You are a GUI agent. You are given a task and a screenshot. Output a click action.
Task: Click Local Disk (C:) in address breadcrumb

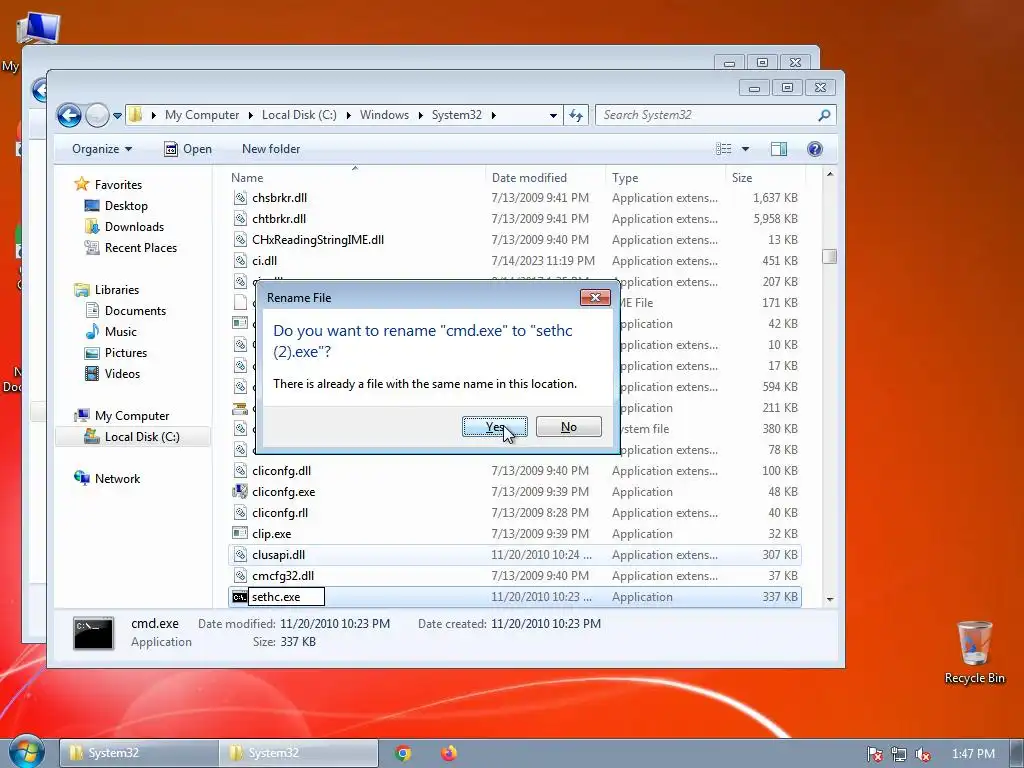299,115
